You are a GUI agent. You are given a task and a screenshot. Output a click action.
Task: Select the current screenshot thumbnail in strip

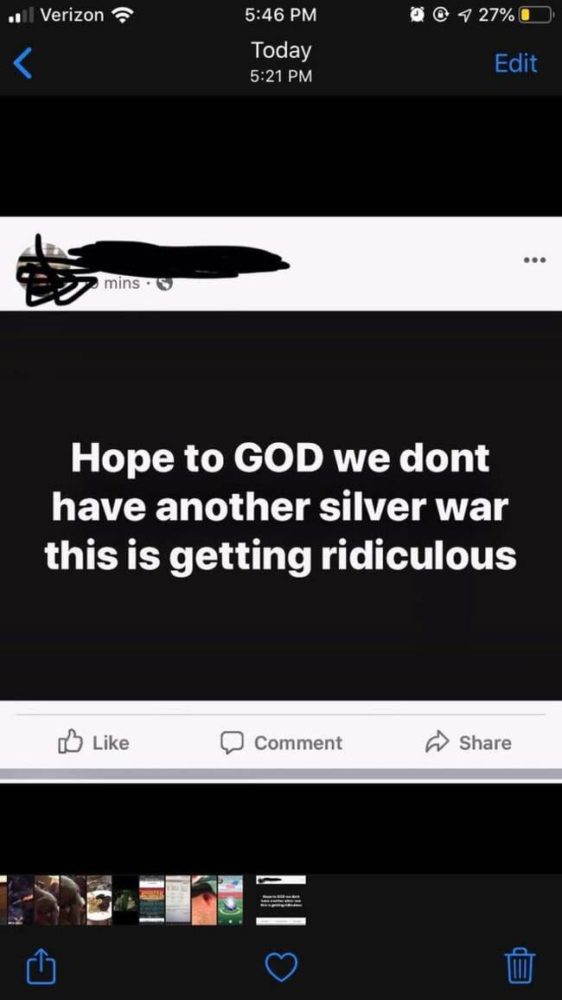click(281, 900)
